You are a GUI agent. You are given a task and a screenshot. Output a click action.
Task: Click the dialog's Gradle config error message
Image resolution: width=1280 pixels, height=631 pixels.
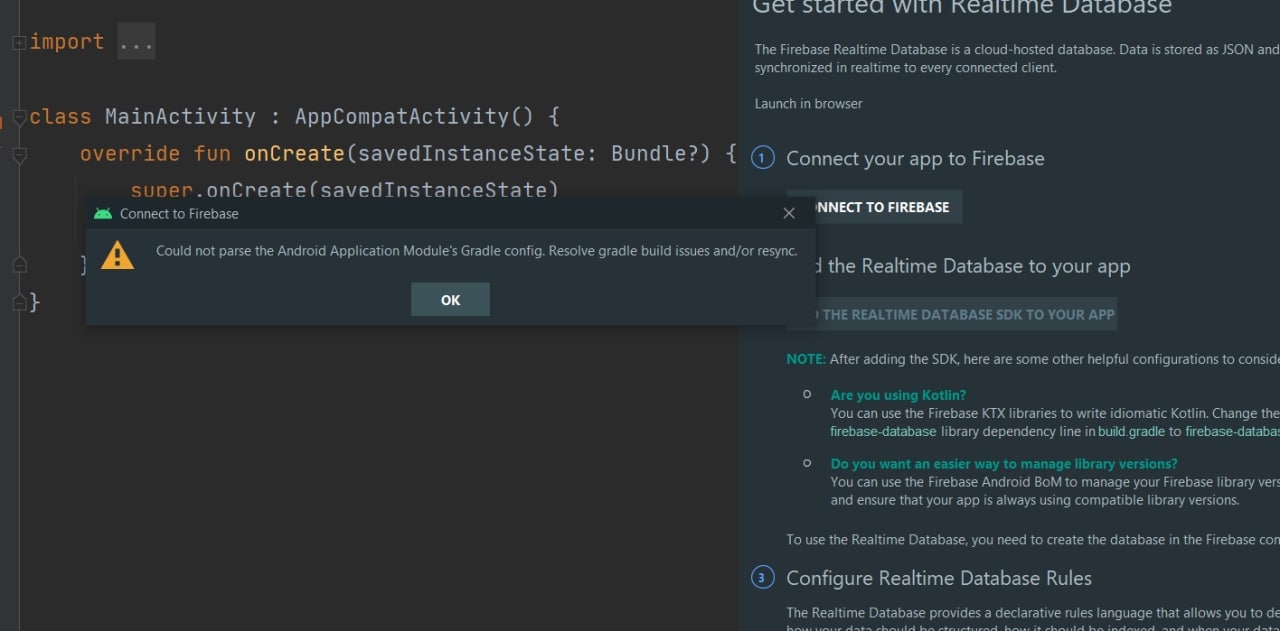coord(477,251)
